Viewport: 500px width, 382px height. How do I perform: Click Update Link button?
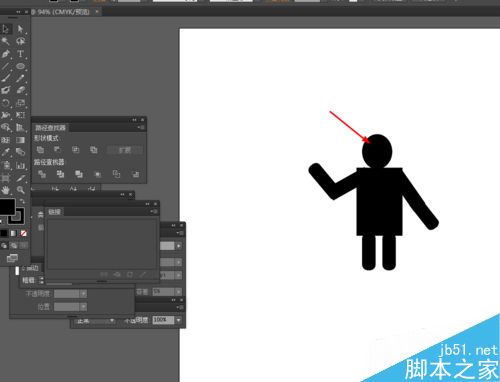tap(130, 274)
